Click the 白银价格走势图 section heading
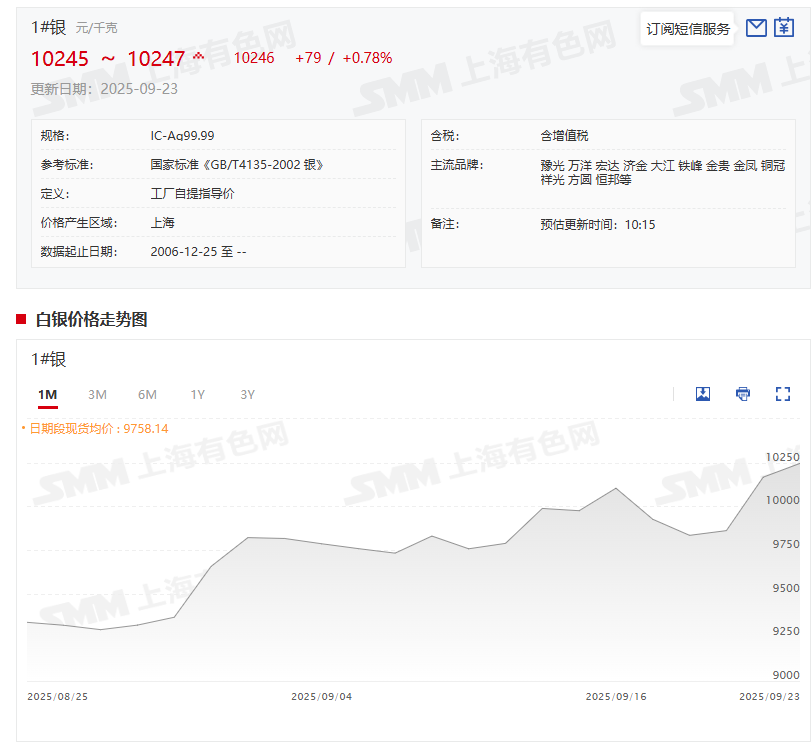 click(91, 319)
